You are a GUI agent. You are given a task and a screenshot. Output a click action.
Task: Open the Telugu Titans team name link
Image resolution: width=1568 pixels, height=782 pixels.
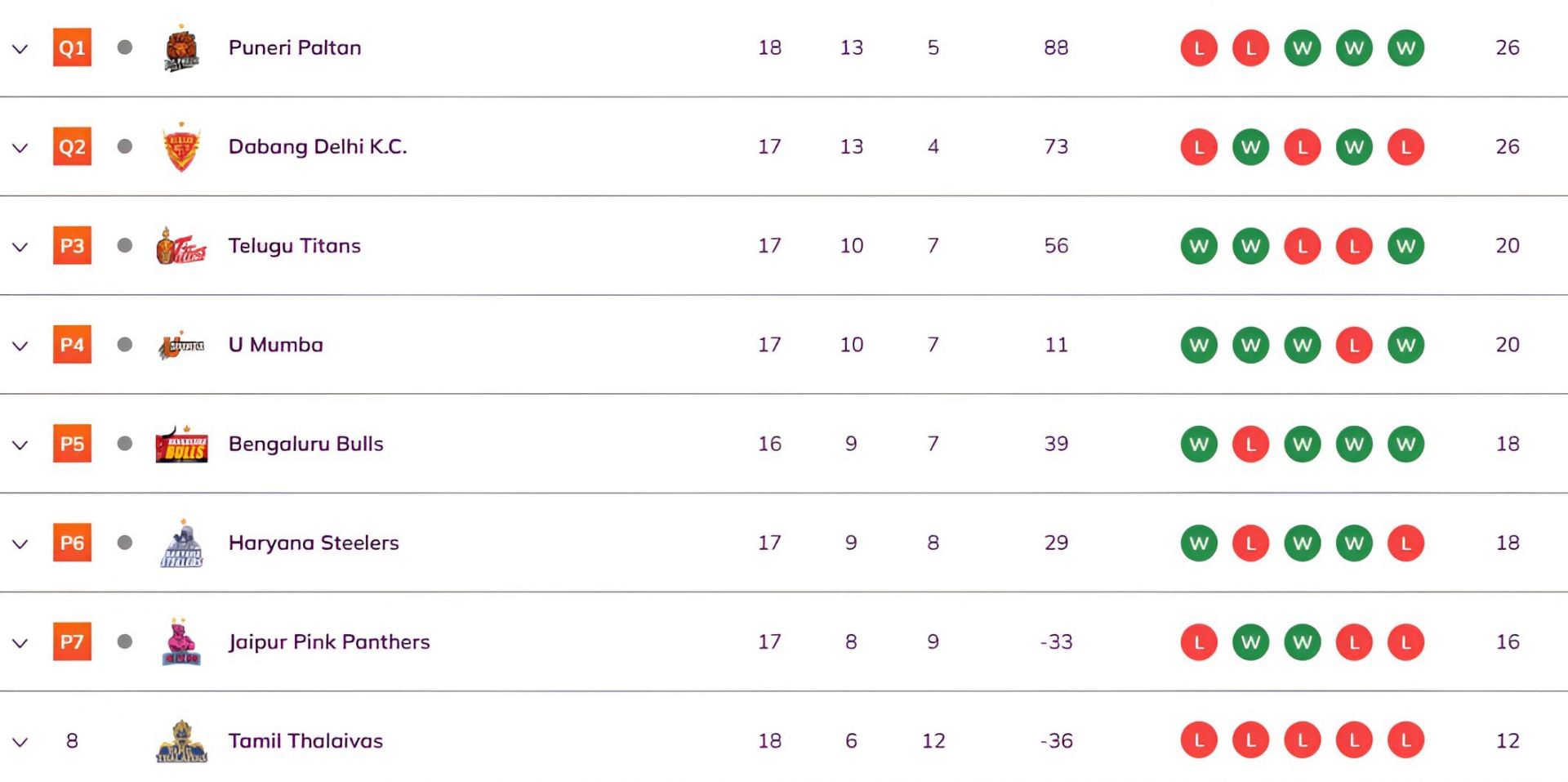(294, 246)
